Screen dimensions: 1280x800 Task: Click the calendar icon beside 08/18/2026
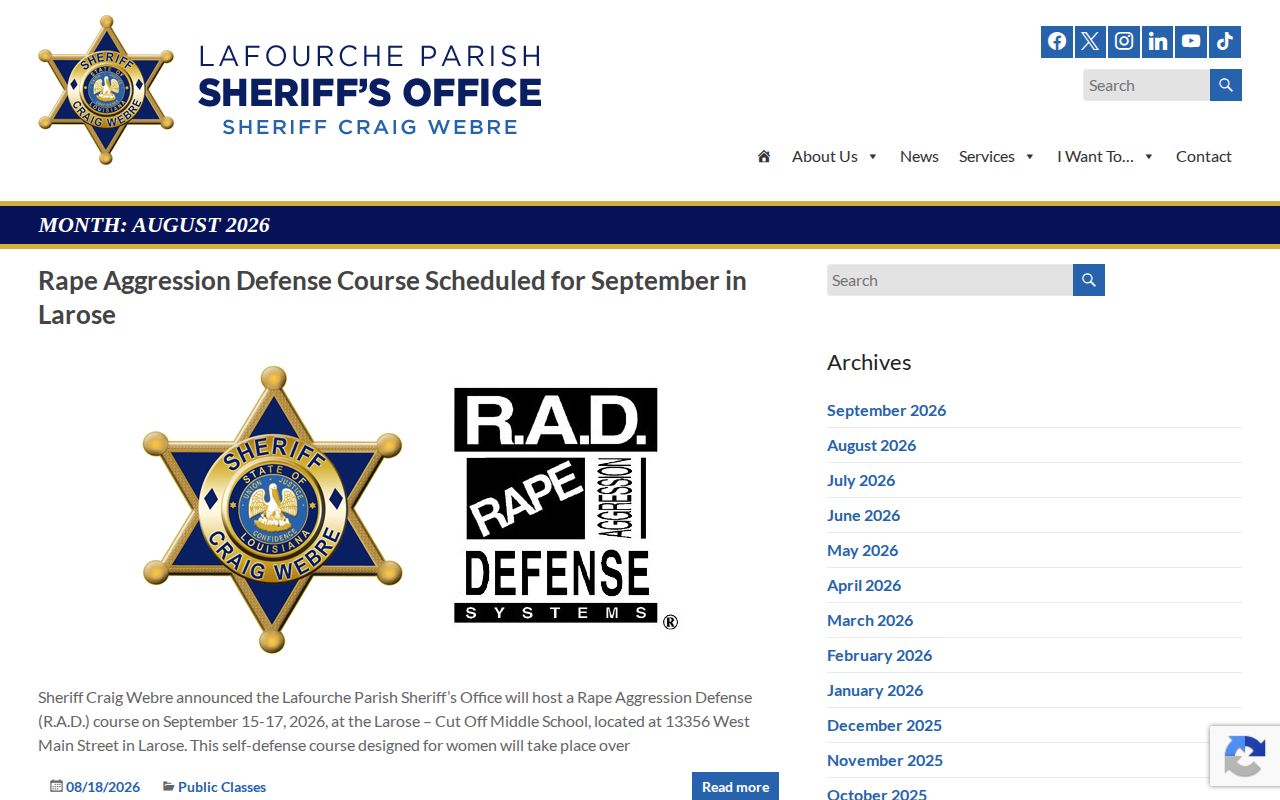[56, 786]
